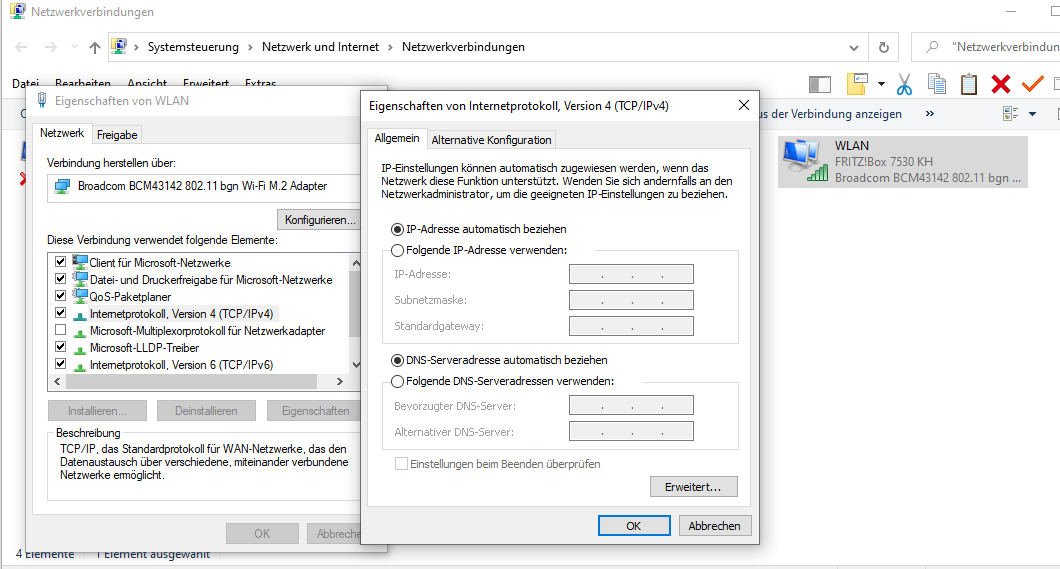
Task: Click the control panel icon in address bar
Action: (119, 47)
